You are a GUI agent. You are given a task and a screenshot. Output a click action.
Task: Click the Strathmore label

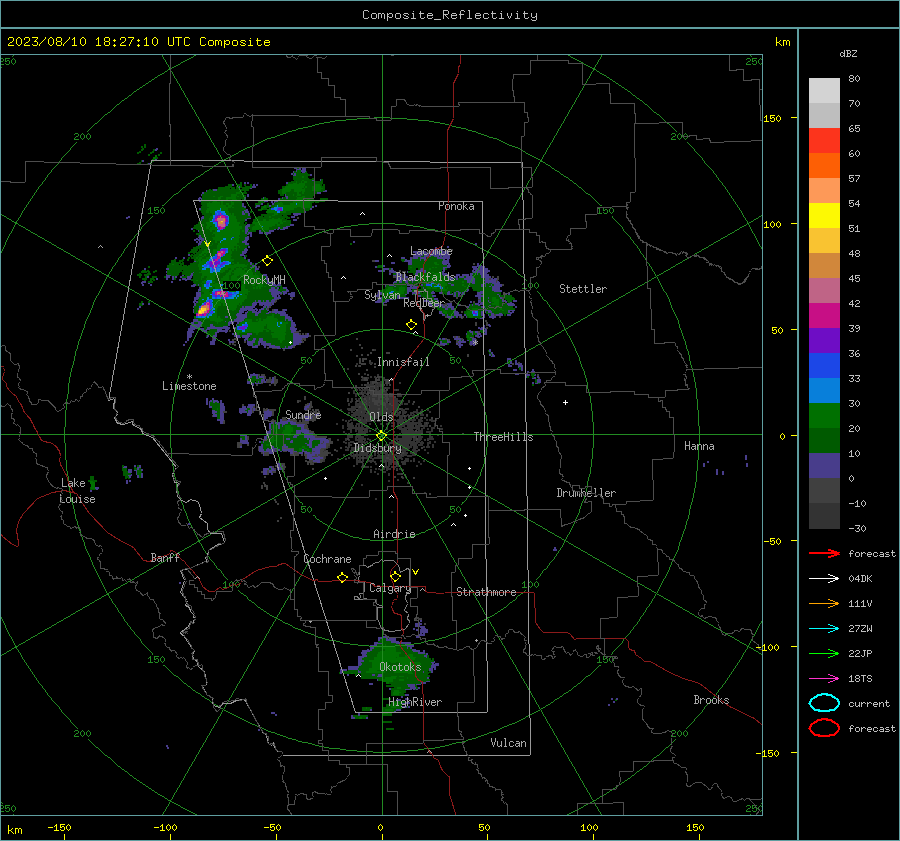point(486,592)
